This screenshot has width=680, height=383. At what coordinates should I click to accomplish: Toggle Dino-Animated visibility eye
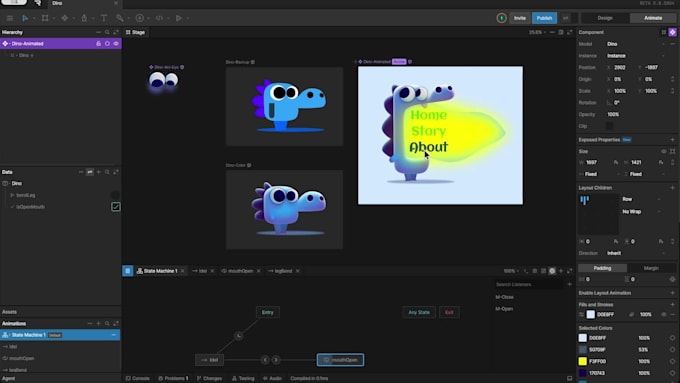coord(116,44)
